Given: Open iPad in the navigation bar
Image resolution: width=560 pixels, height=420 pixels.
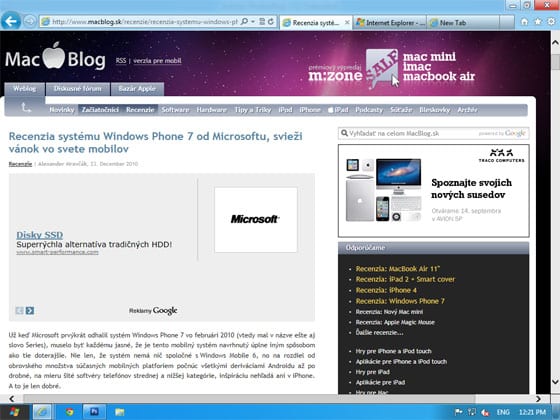Looking at the screenshot, I should pos(338,110).
